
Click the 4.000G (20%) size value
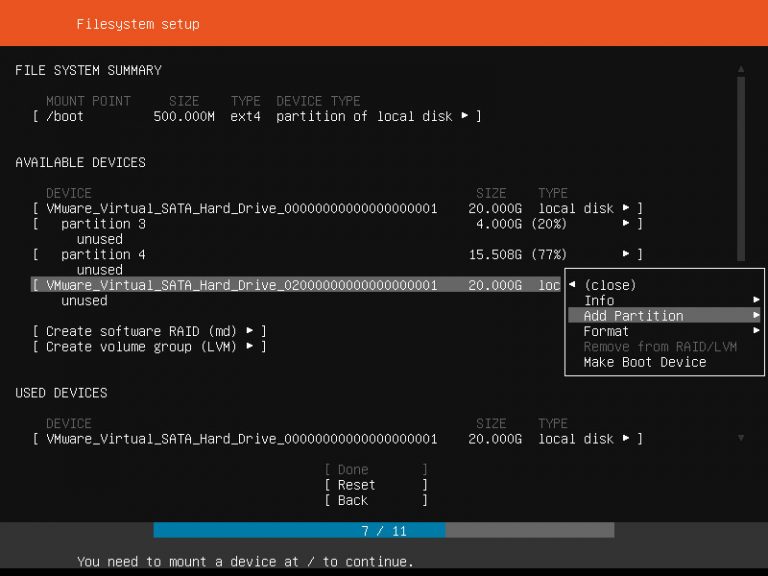tap(521, 224)
